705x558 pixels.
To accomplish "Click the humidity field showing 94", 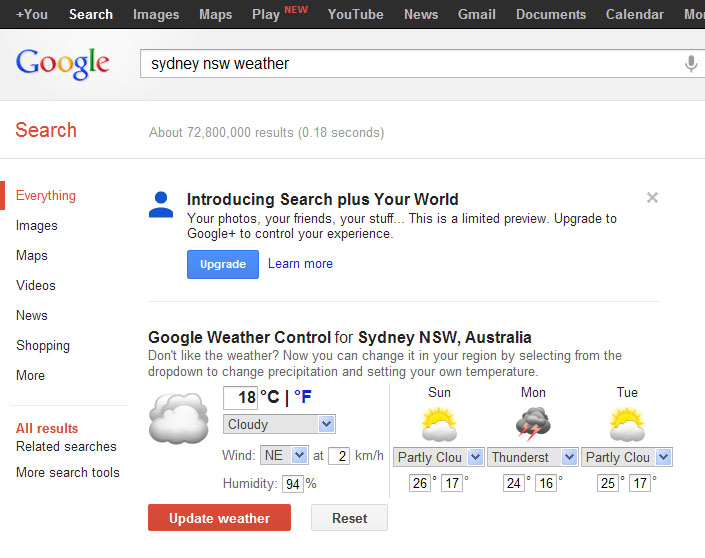I will coord(293,484).
